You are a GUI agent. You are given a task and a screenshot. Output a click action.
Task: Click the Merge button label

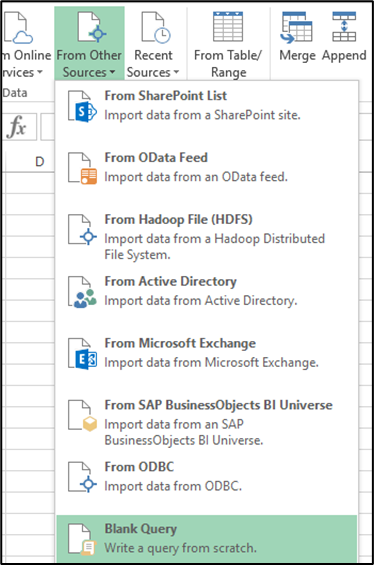(297, 56)
